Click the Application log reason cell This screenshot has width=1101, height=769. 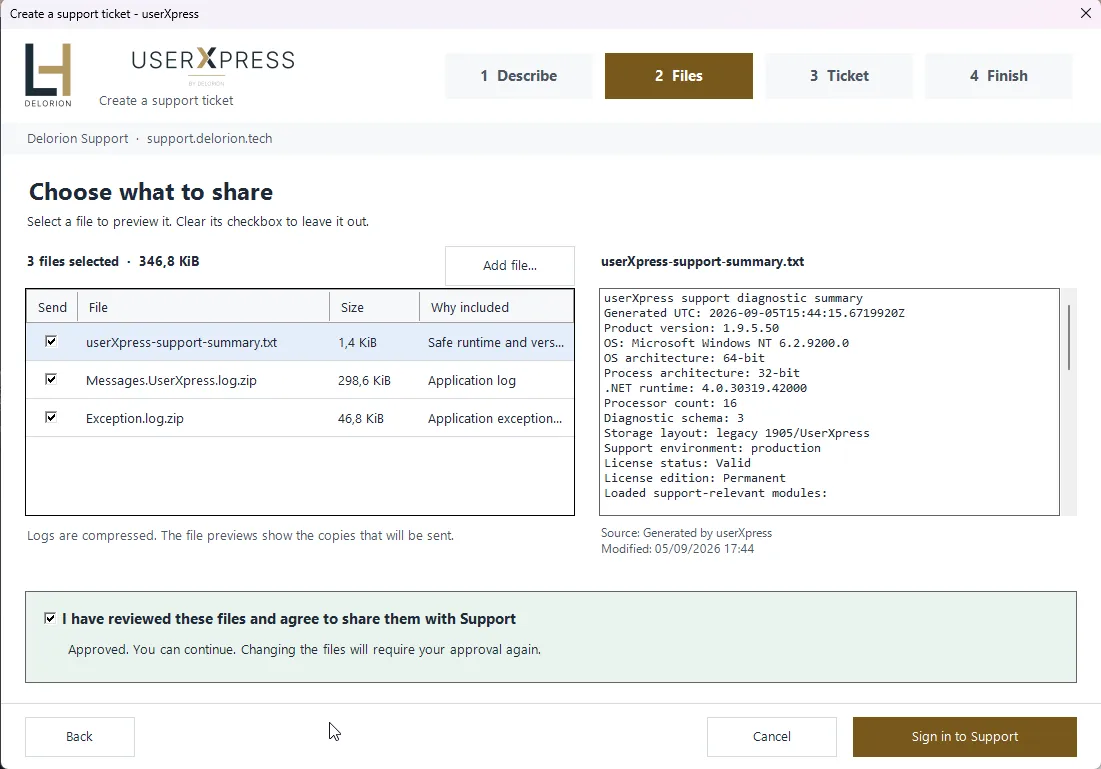pos(472,381)
